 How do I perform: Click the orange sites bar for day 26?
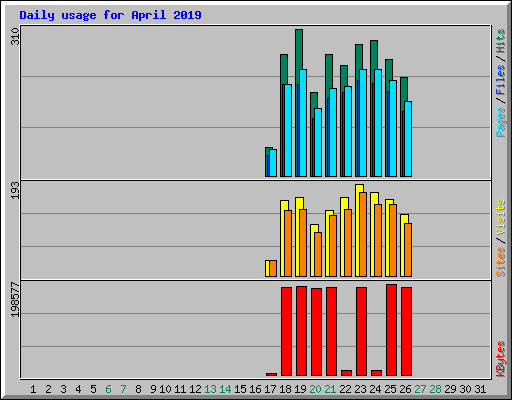click(x=408, y=250)
